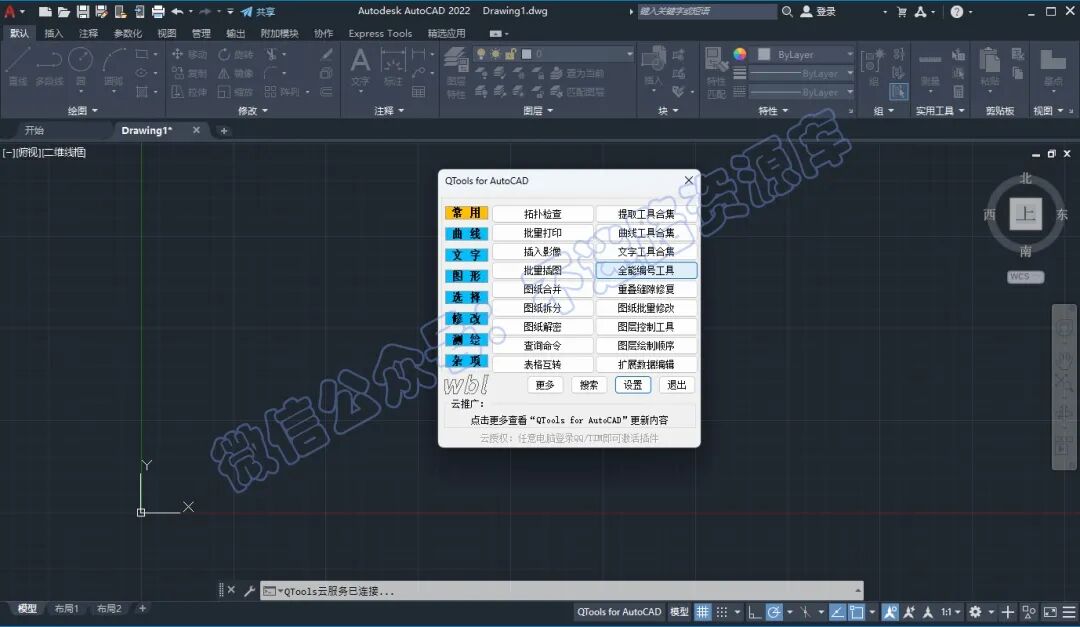
Task: Click 全能编号工具 button in QTools dialog
Action: pos(646,270)
